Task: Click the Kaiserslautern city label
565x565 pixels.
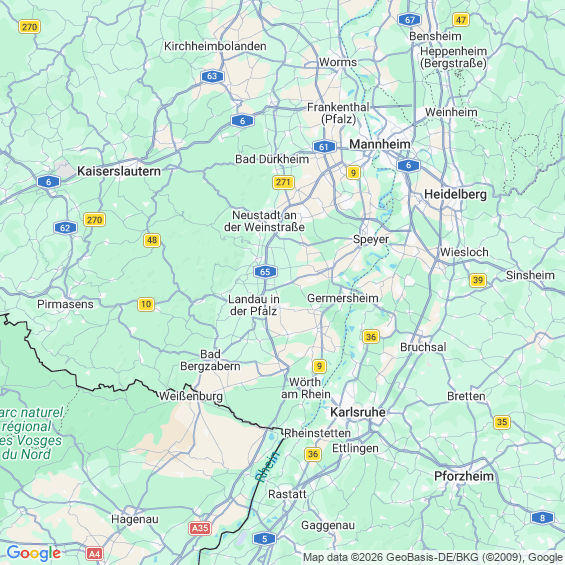Action: pos(119,171)
